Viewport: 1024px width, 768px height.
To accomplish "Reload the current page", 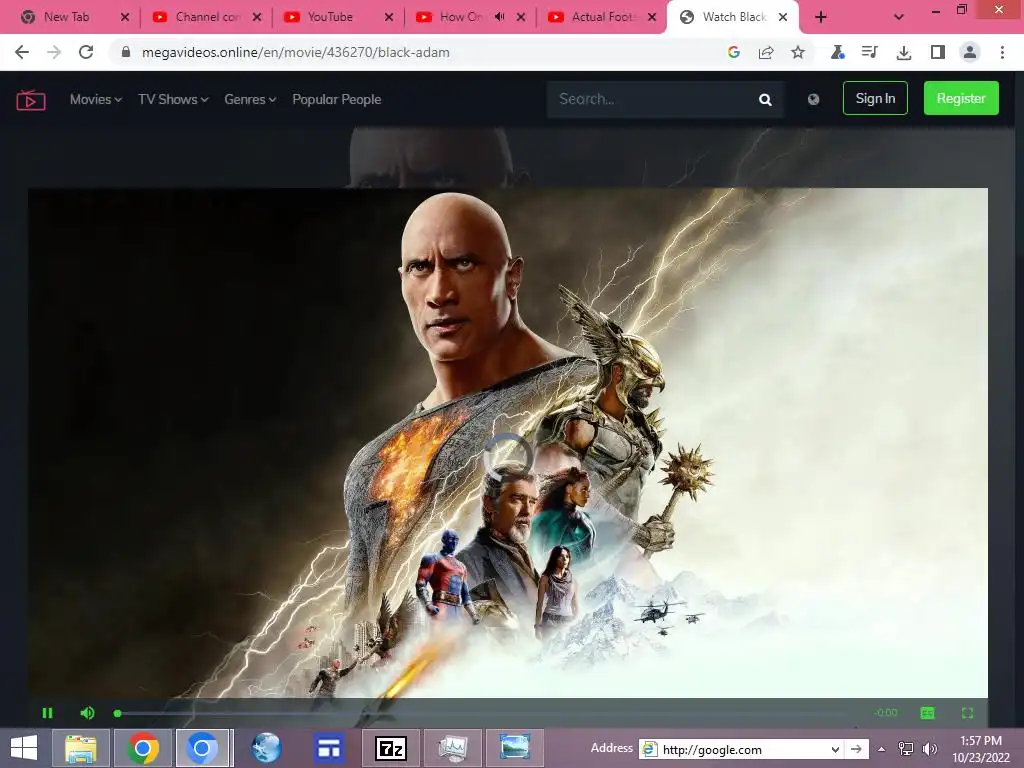I will click(86, 52).
